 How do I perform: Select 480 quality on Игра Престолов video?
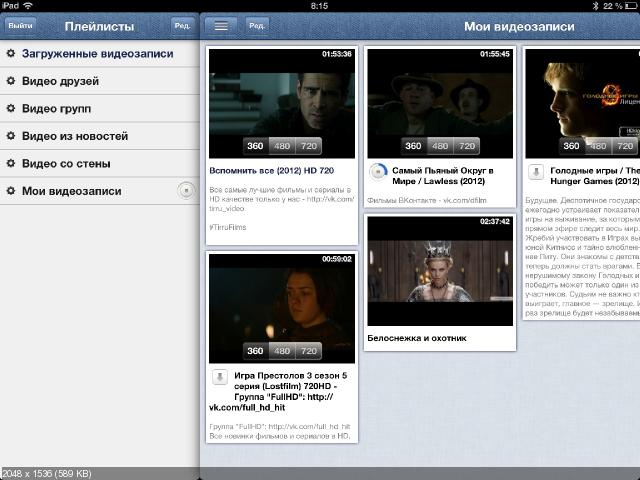coord(282,351)
